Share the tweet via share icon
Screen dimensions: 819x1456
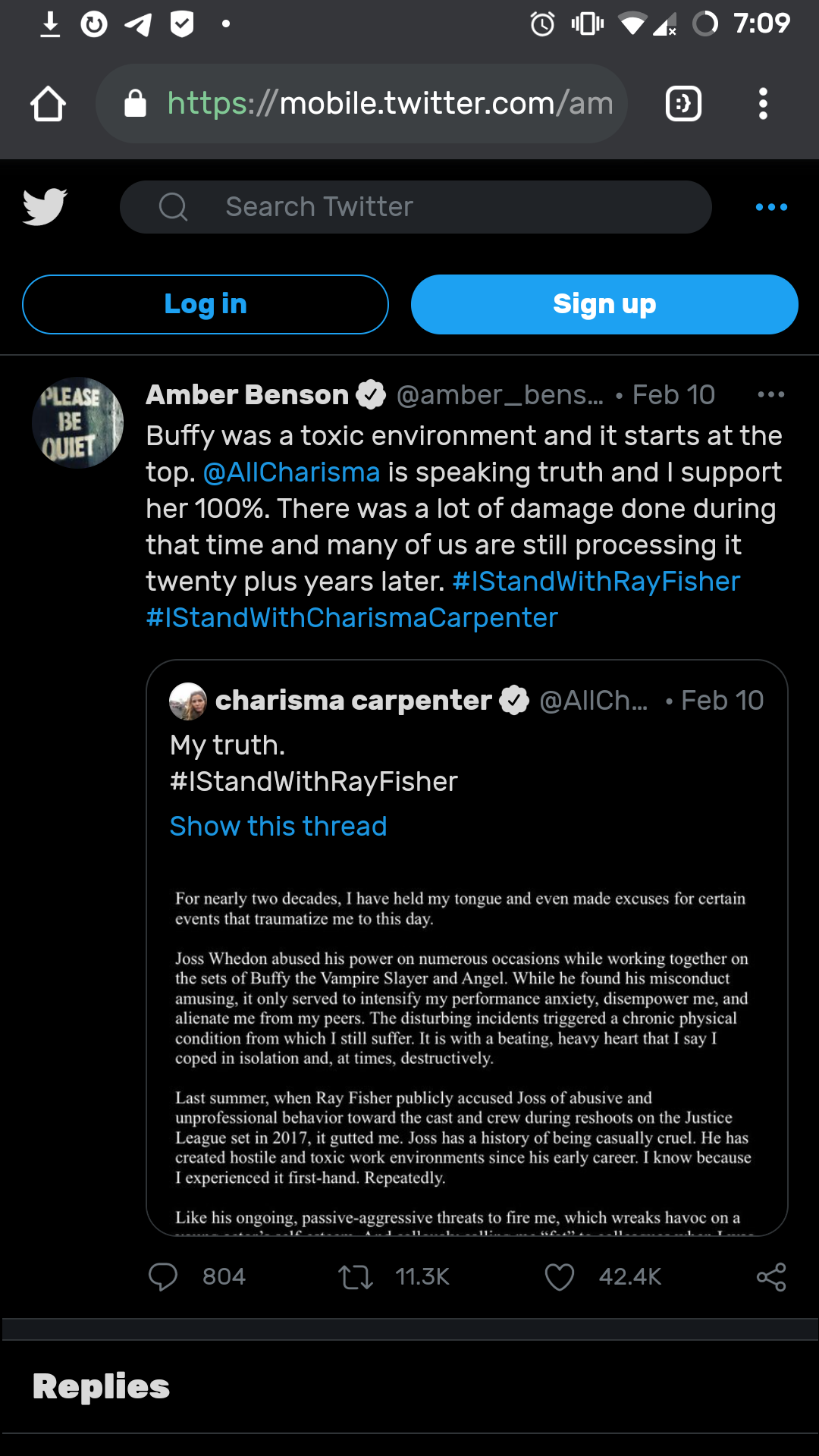[771, 1277]
